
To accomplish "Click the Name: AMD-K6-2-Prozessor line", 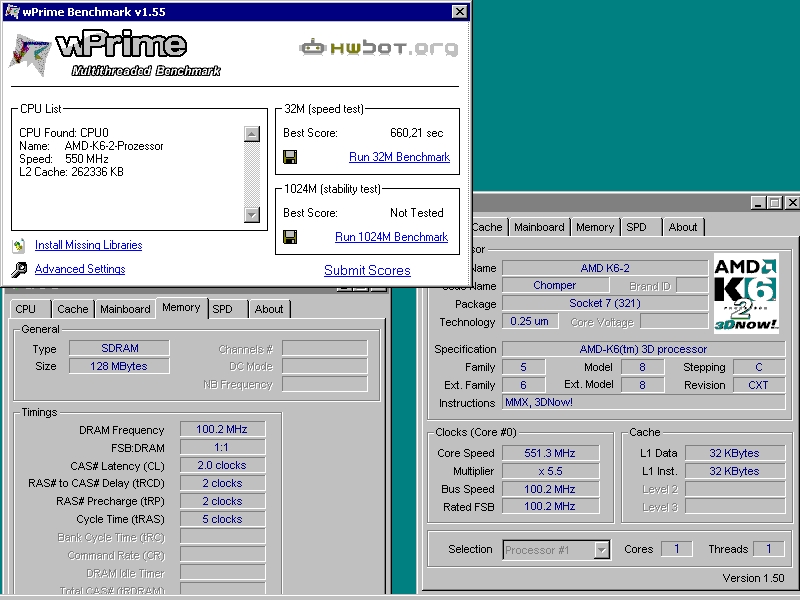I will (91, 146).
